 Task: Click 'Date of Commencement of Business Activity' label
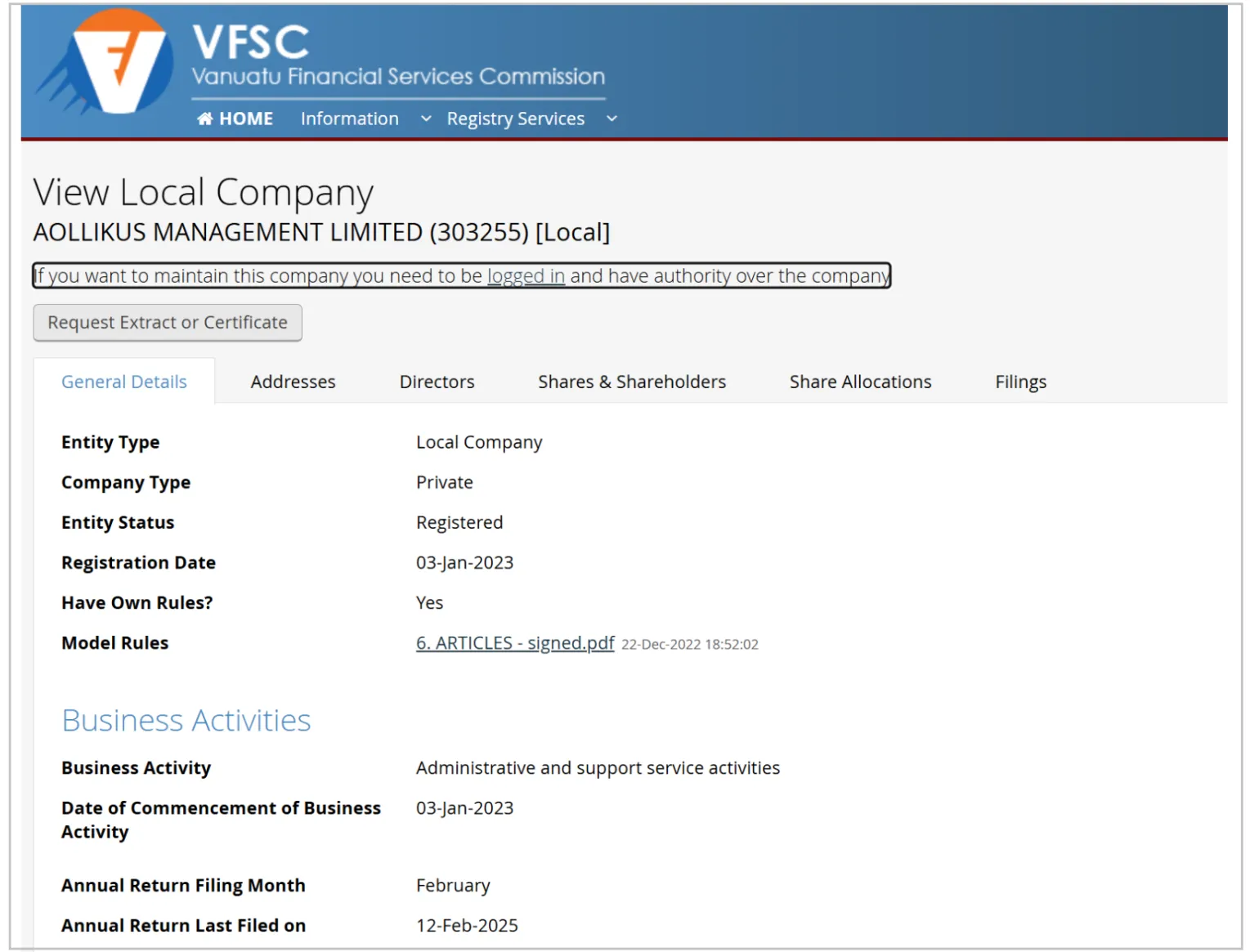click(x=222, y=820)
